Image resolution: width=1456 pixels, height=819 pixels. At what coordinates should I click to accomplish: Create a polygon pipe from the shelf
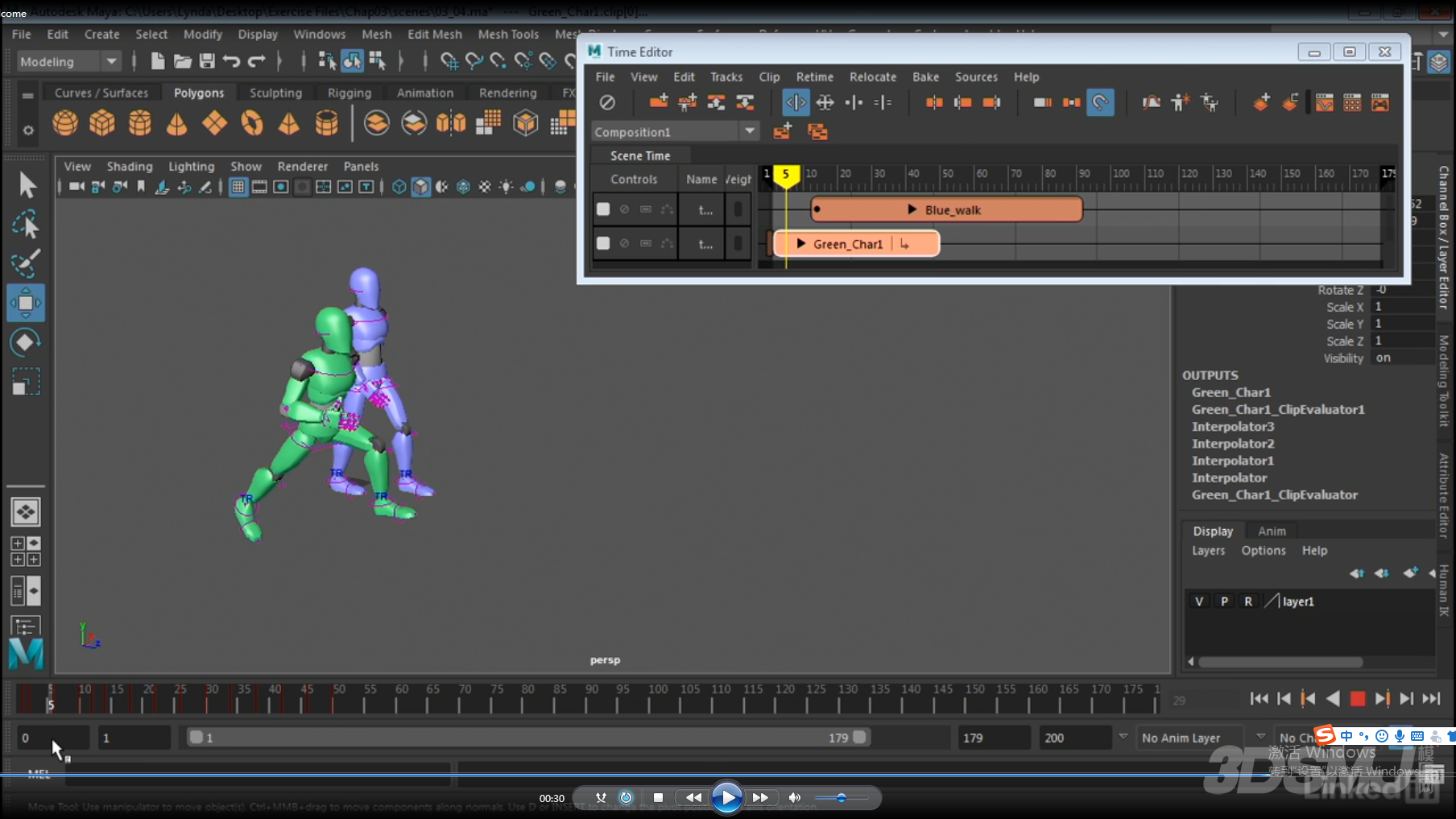(326, 123)
